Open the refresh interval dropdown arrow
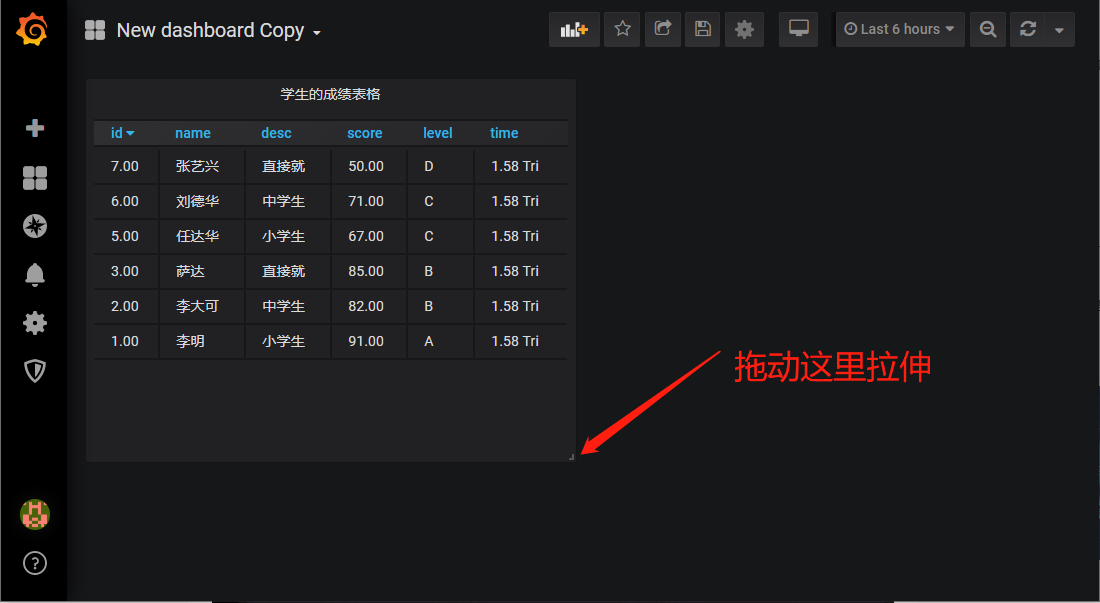This screenshot has width=1100, height=603. (x=1059, y=29)
